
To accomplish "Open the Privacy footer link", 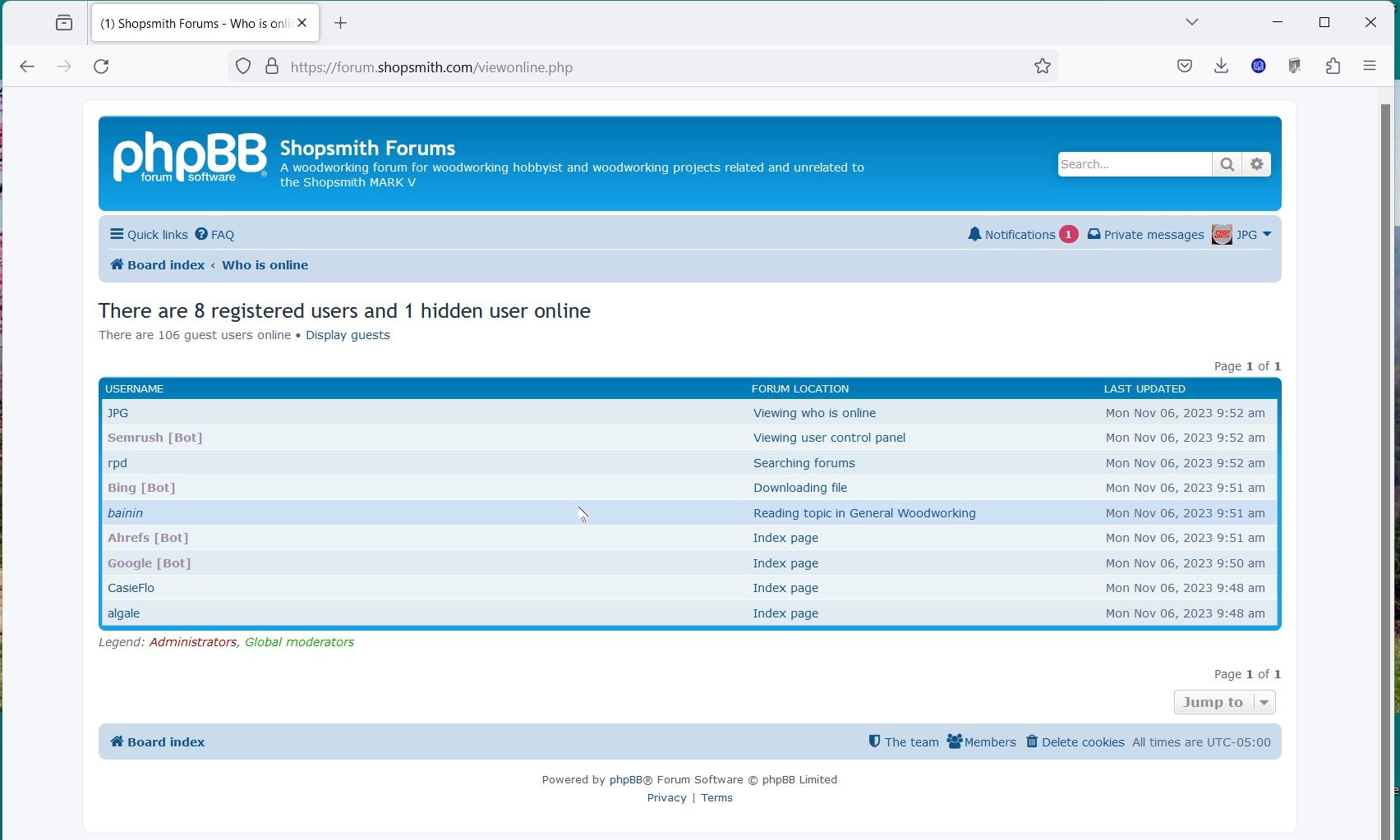I will click(666, 798).
